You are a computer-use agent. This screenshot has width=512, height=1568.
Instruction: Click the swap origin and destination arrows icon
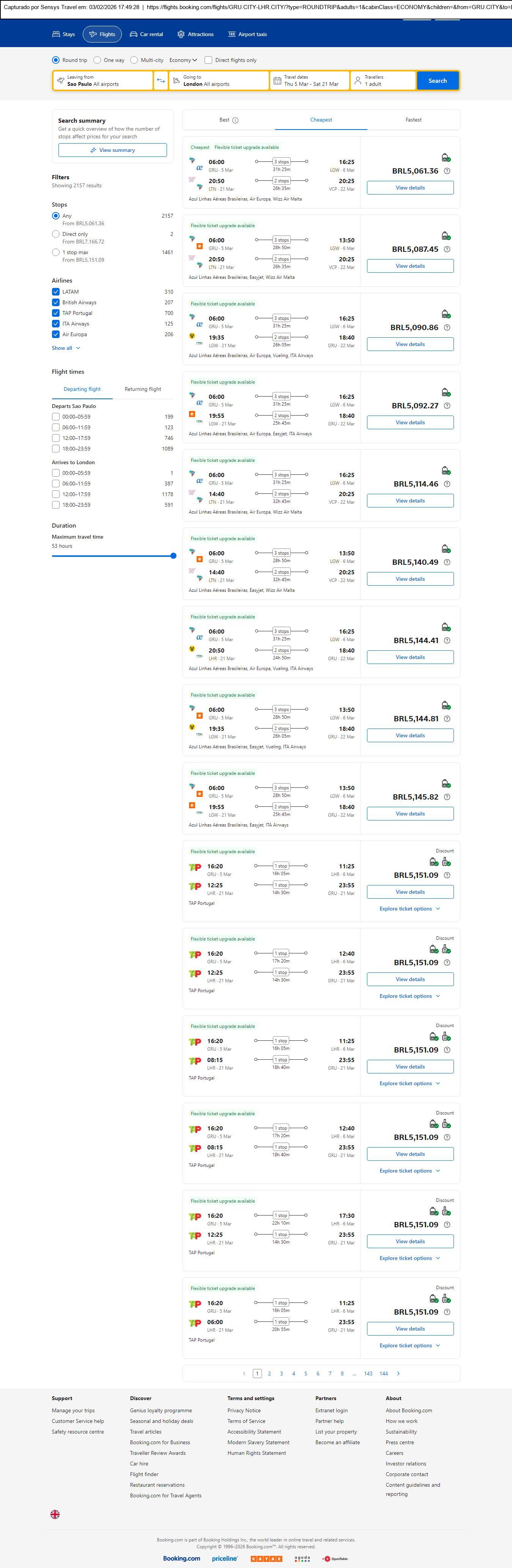(x=161, y=81)
